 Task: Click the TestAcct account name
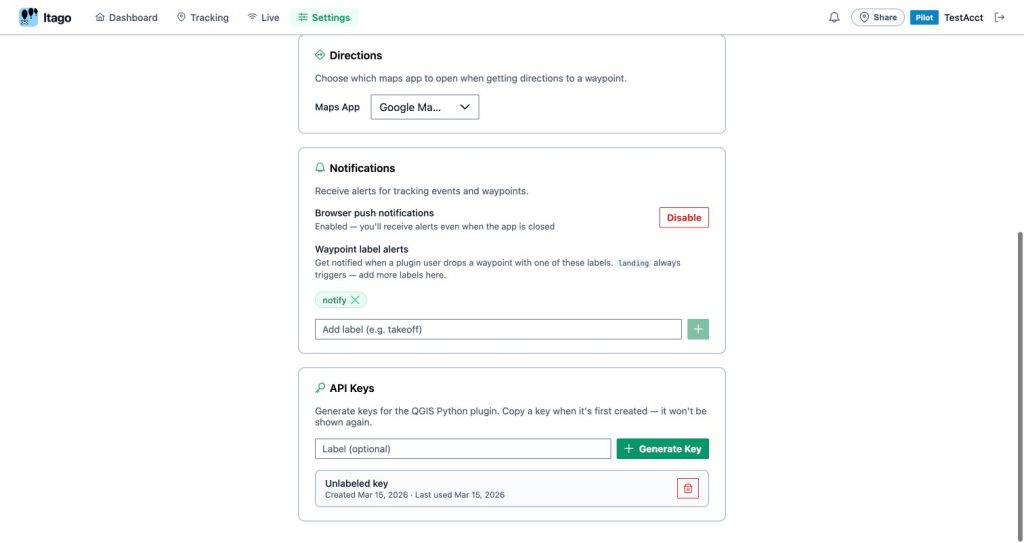pyautogui.click(x=963, y=17)
